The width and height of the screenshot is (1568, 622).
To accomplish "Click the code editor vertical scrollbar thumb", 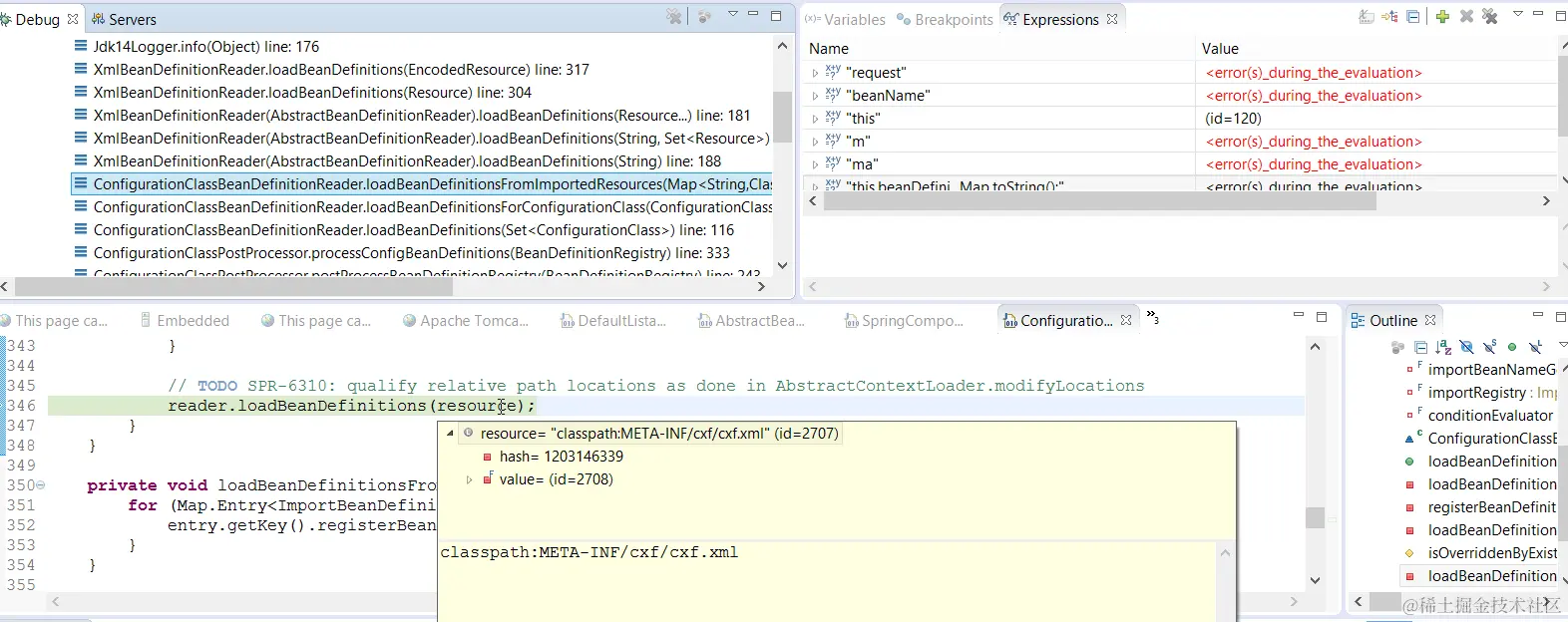I will [x=1315, y=517].
